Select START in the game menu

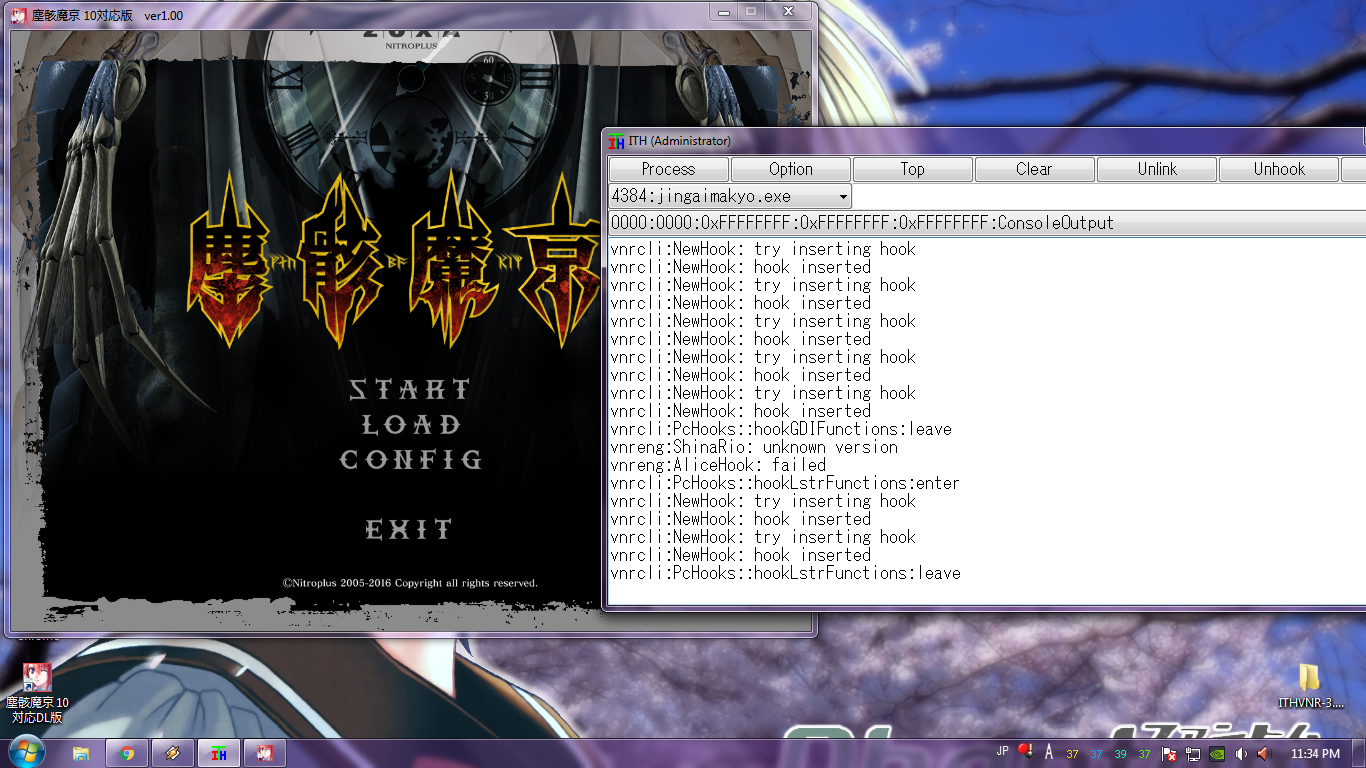coord(410,390)
